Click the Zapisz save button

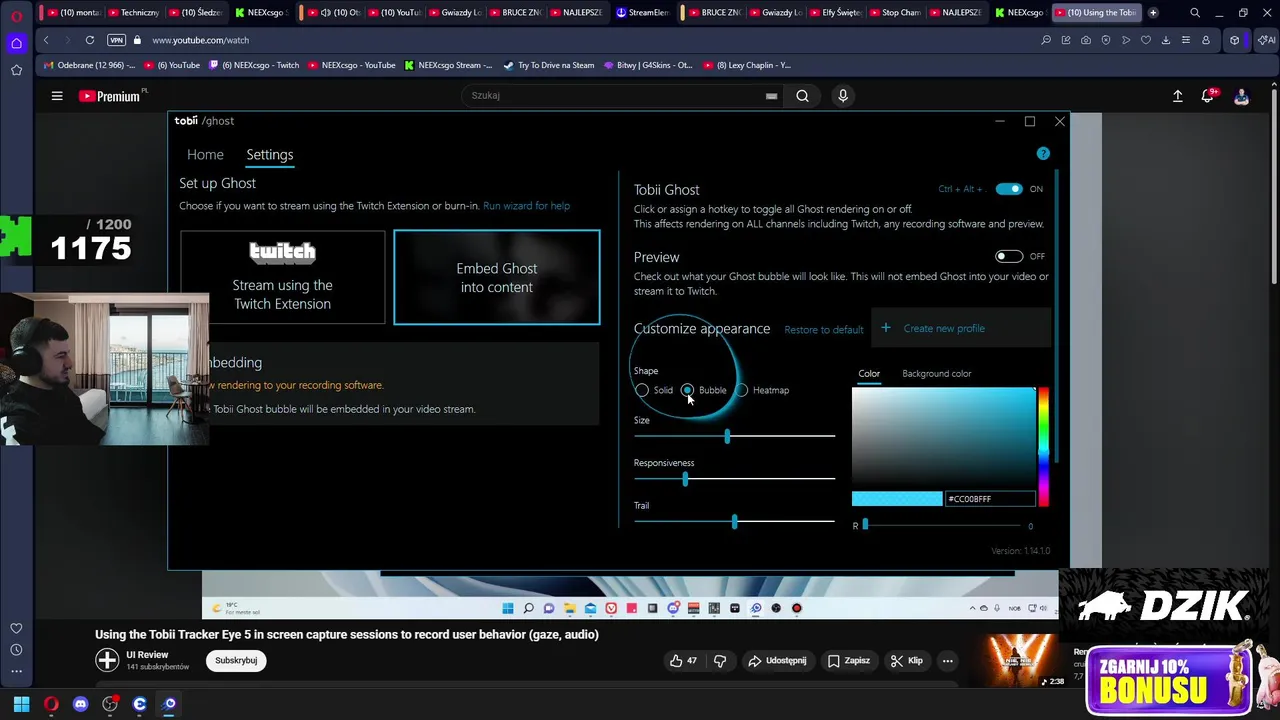[848, 660]
